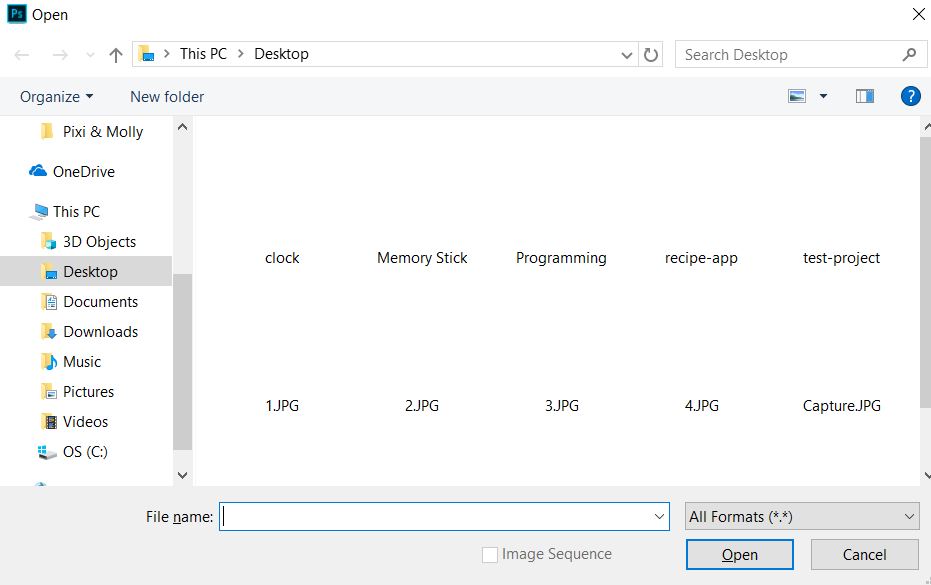Image resolution: width=931 pixels, height=585 pixels.
Task: Enable the Image Sequence checkbox
Action: pos(490,554)
